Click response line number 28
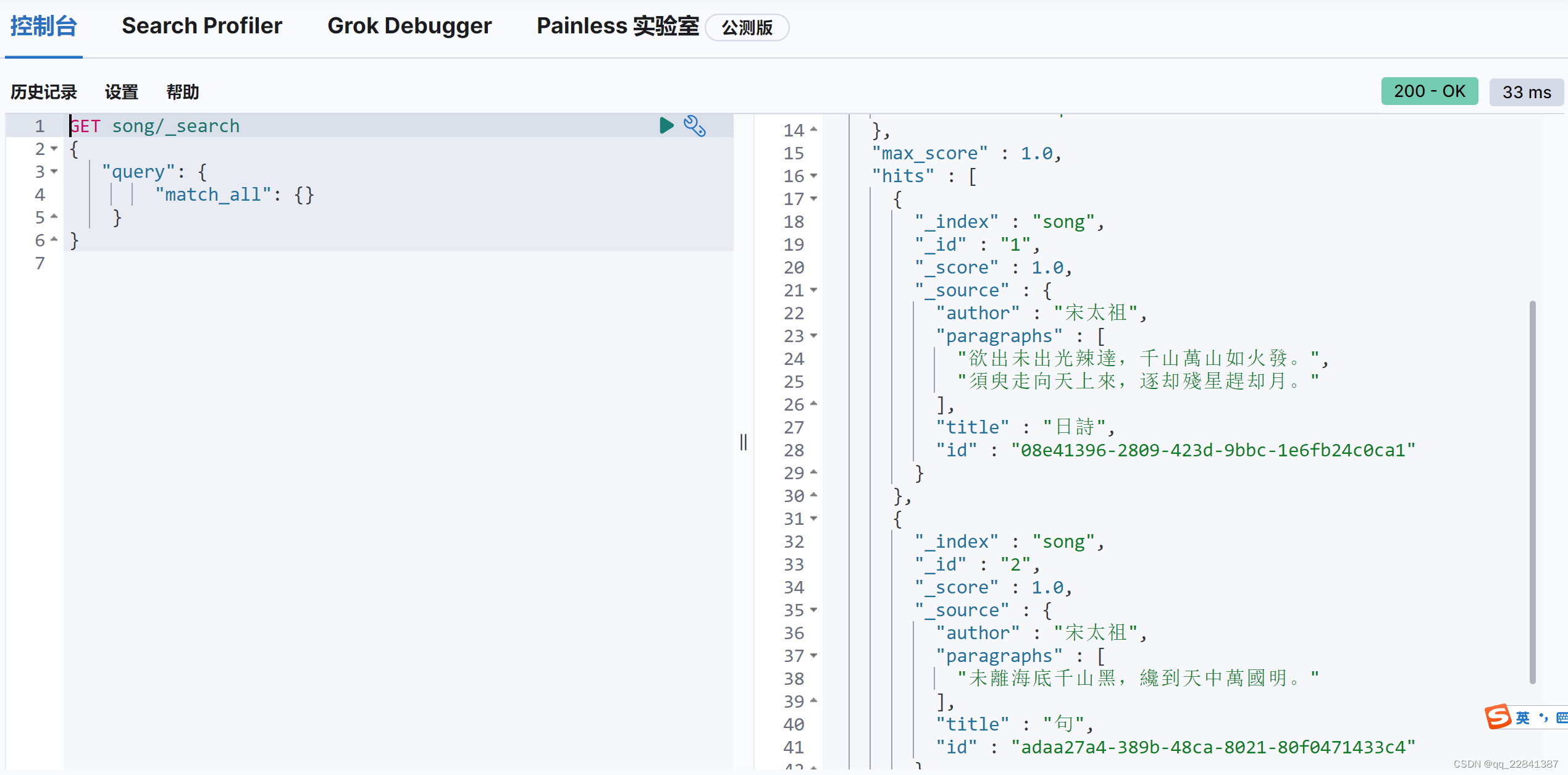Screen dimensions: 1568x775 (x=794, y=450)
